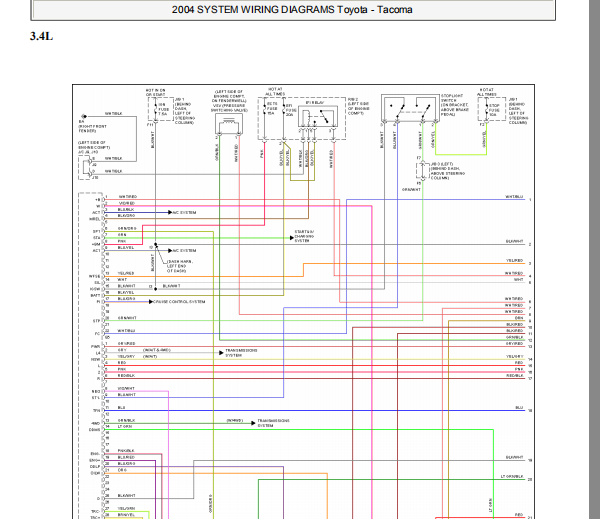Click the 'EFI RELAY' label
This screenshot has width=600, height=519.
[x=315, y=103]
